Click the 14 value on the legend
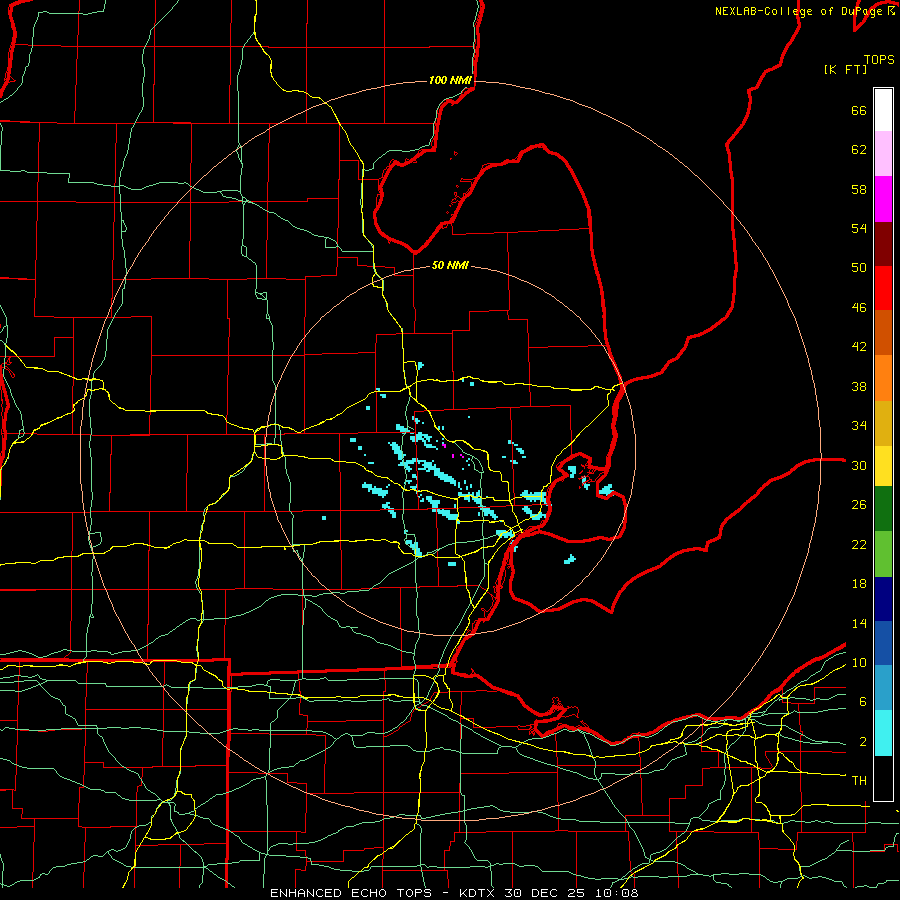 click(859, 623)
